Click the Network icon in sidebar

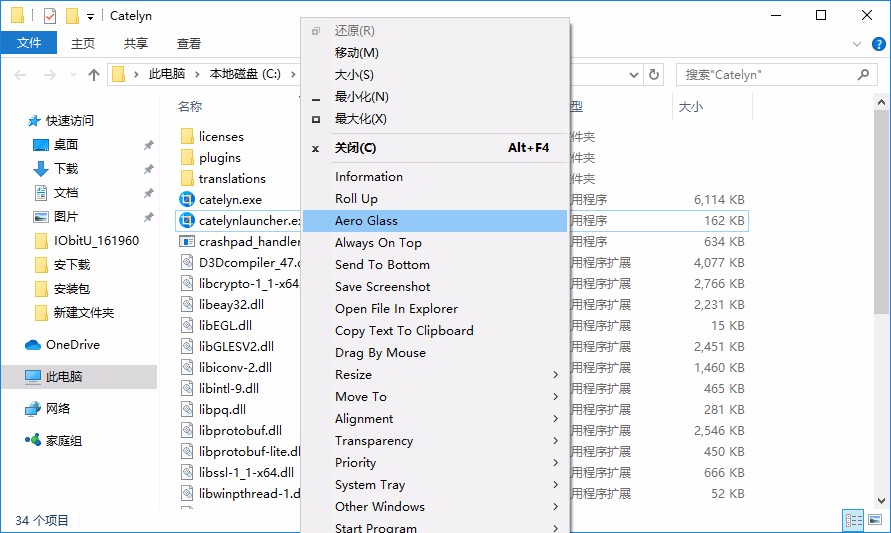[33, 409]
